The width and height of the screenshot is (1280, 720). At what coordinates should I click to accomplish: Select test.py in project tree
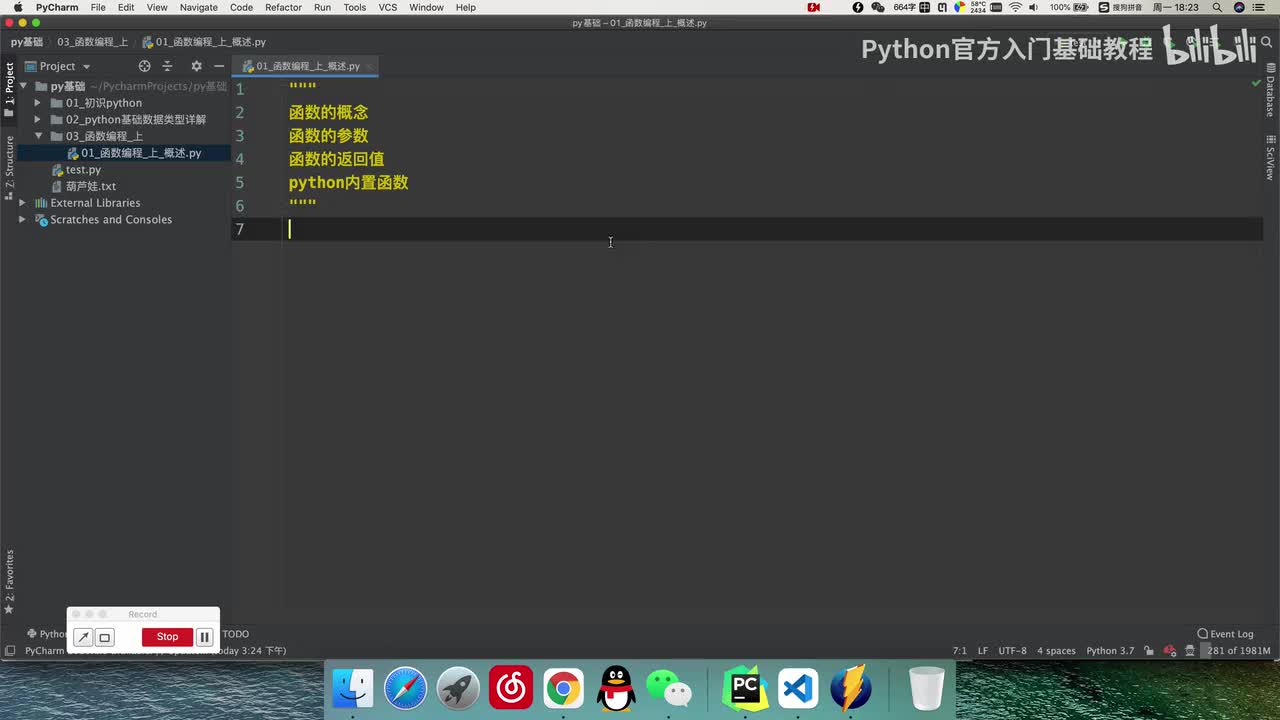pyautogui.click(x=83, y=170)
